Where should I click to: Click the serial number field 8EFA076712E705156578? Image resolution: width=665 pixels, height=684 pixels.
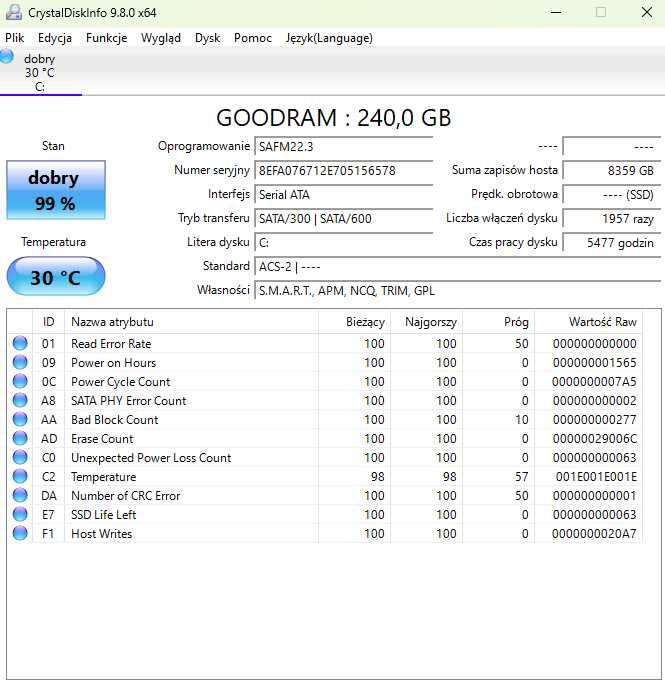click(x=344, y=171)
